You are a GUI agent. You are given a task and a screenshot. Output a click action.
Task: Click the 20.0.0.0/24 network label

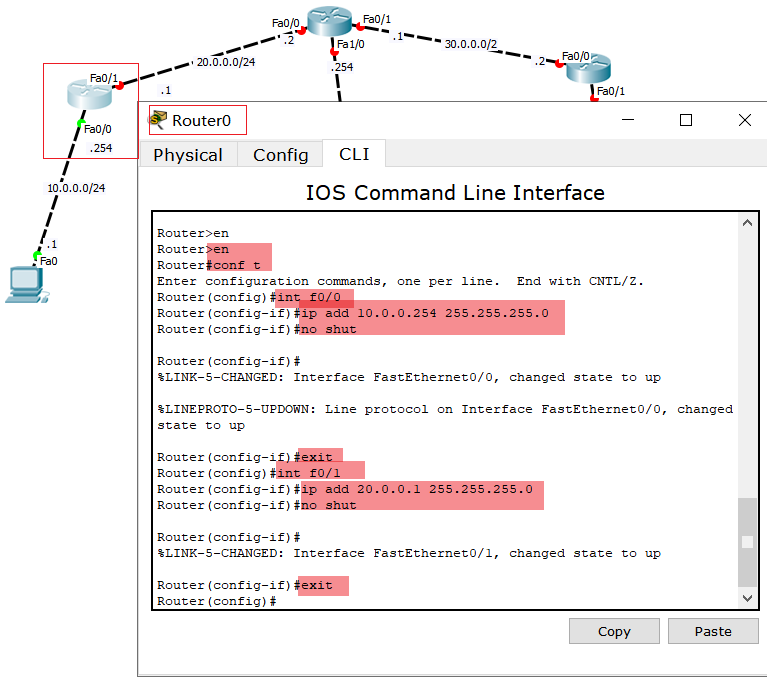226,62
